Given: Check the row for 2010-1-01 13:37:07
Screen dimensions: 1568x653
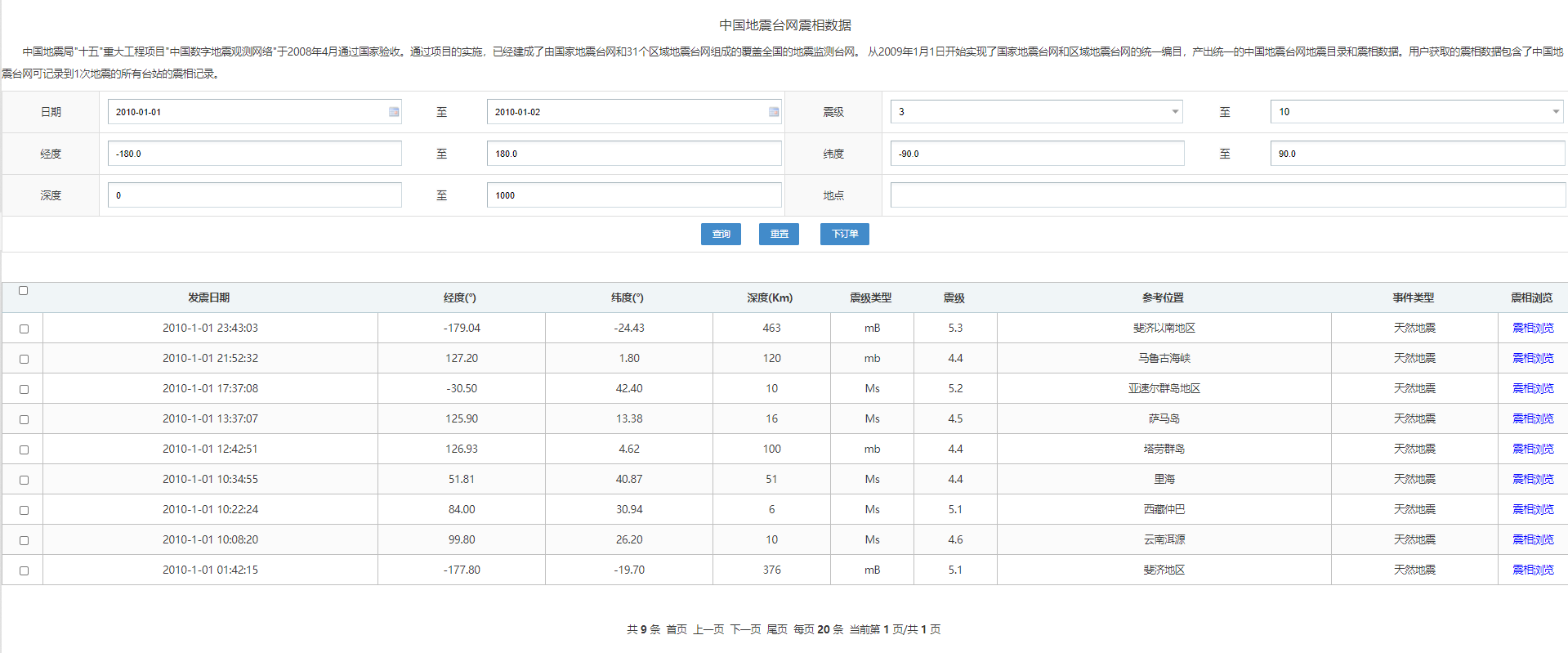Looking at the screenshot, I should pyautogui.click(x=24, y=419).
